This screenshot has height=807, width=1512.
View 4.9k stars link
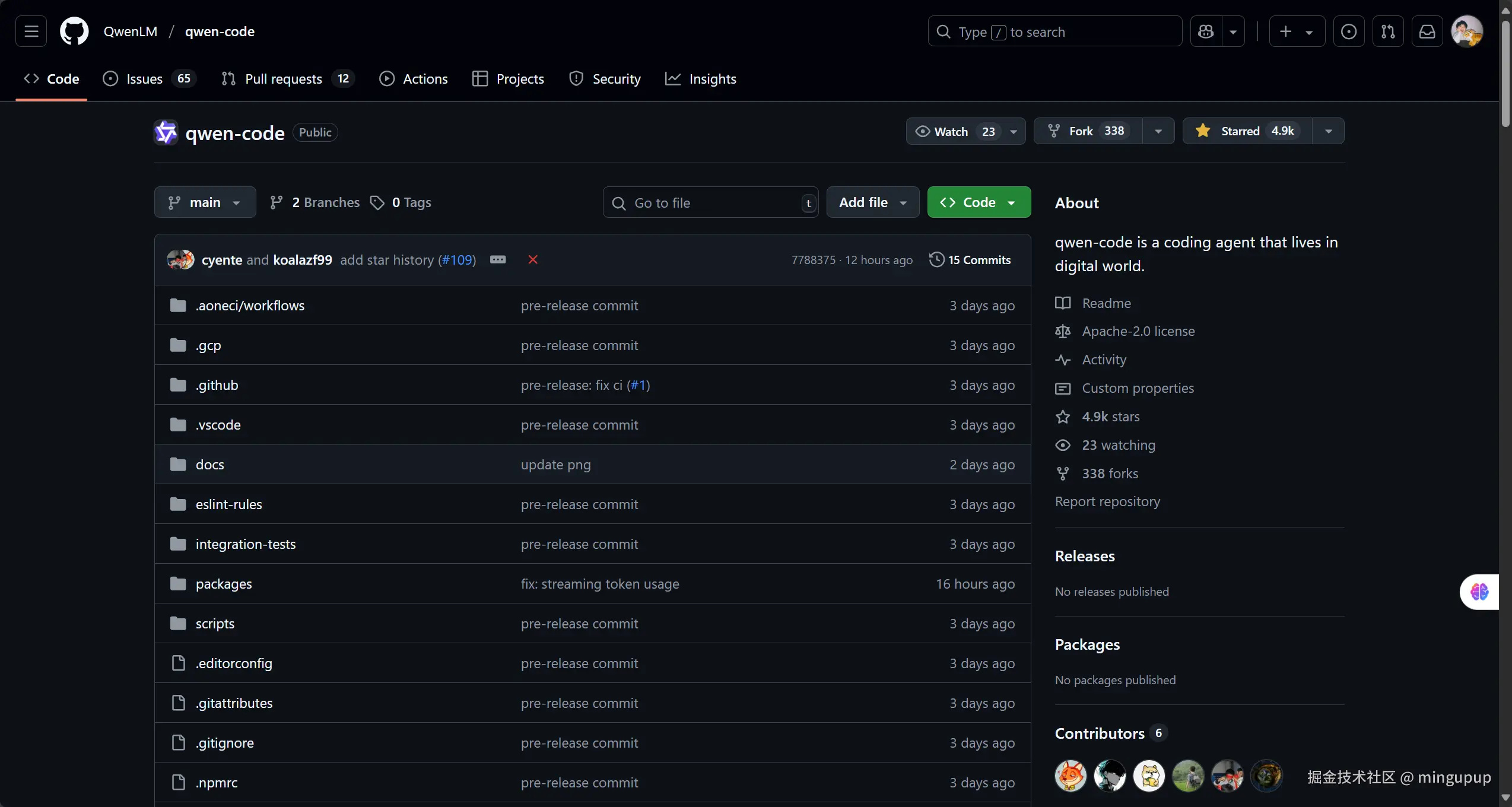[1098, 417]
